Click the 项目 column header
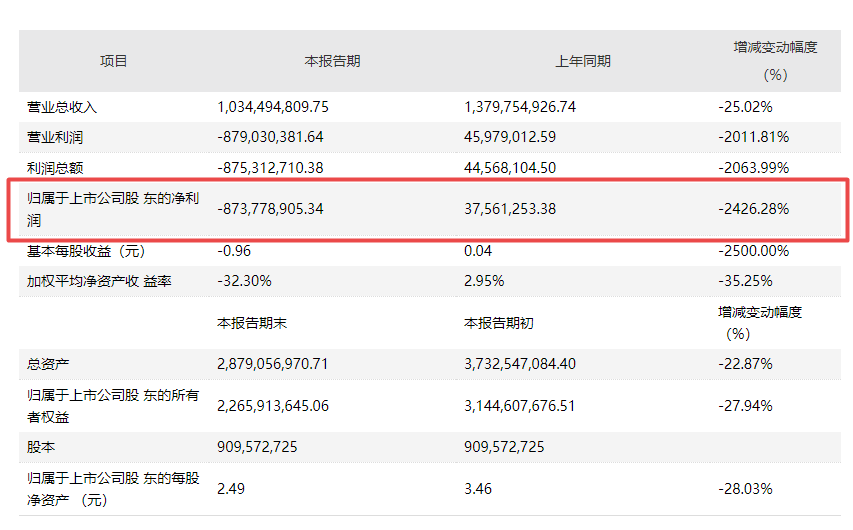 point(113,61)
